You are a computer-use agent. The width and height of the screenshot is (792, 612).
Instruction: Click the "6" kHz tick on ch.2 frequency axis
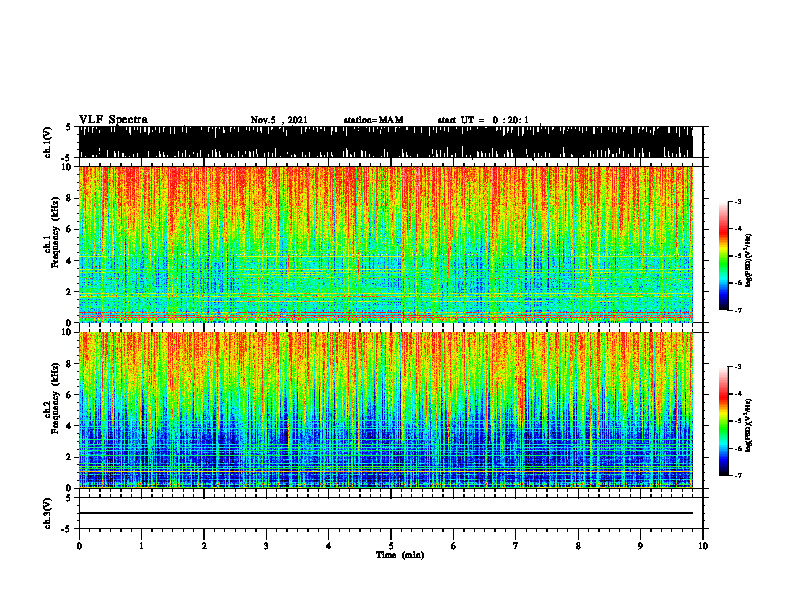point(70,394)
